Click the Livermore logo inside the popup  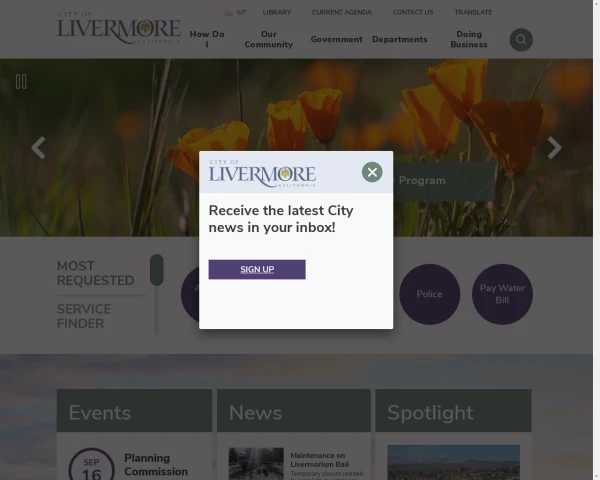pos(262,173)
